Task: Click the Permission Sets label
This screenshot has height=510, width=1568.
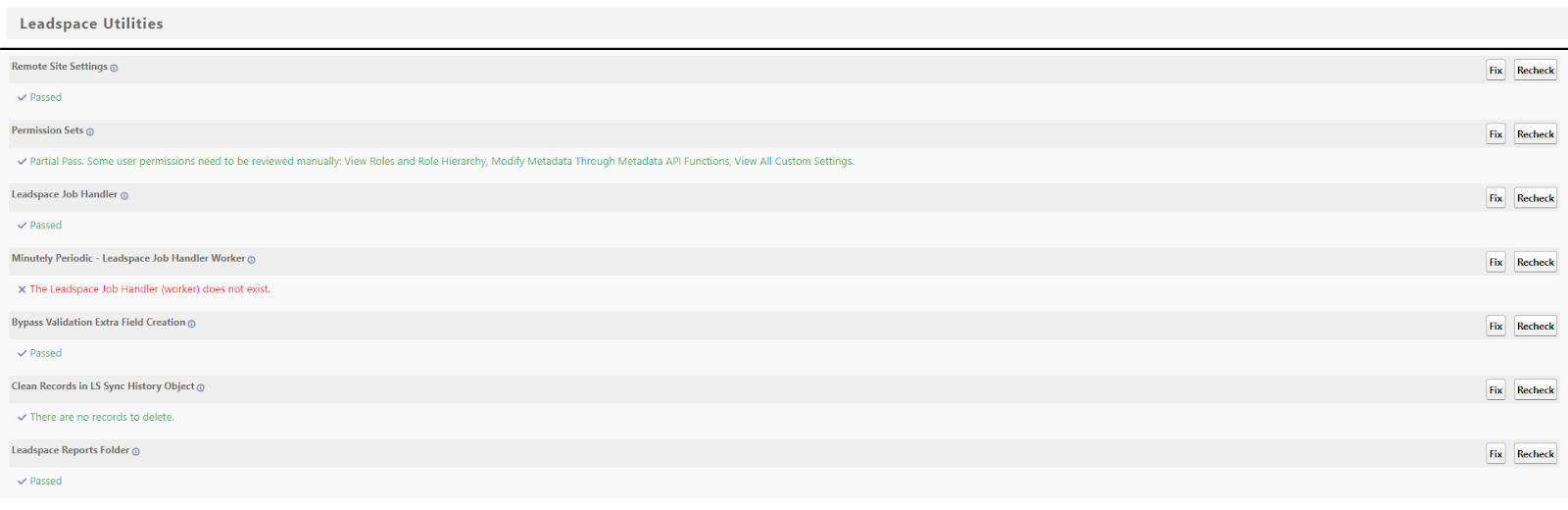Action: [48, 130]
